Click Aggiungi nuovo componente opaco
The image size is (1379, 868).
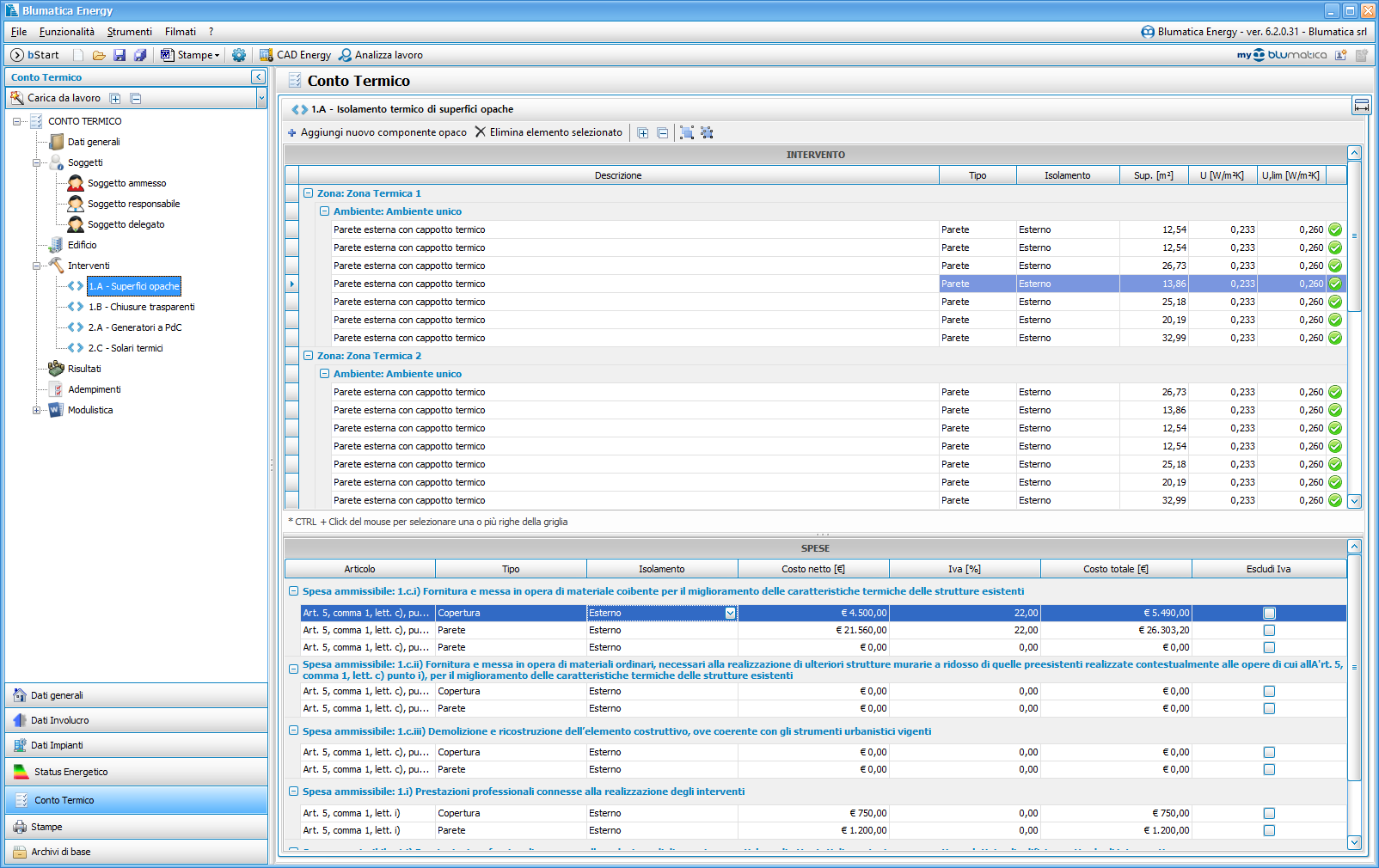tap(377, 132)
